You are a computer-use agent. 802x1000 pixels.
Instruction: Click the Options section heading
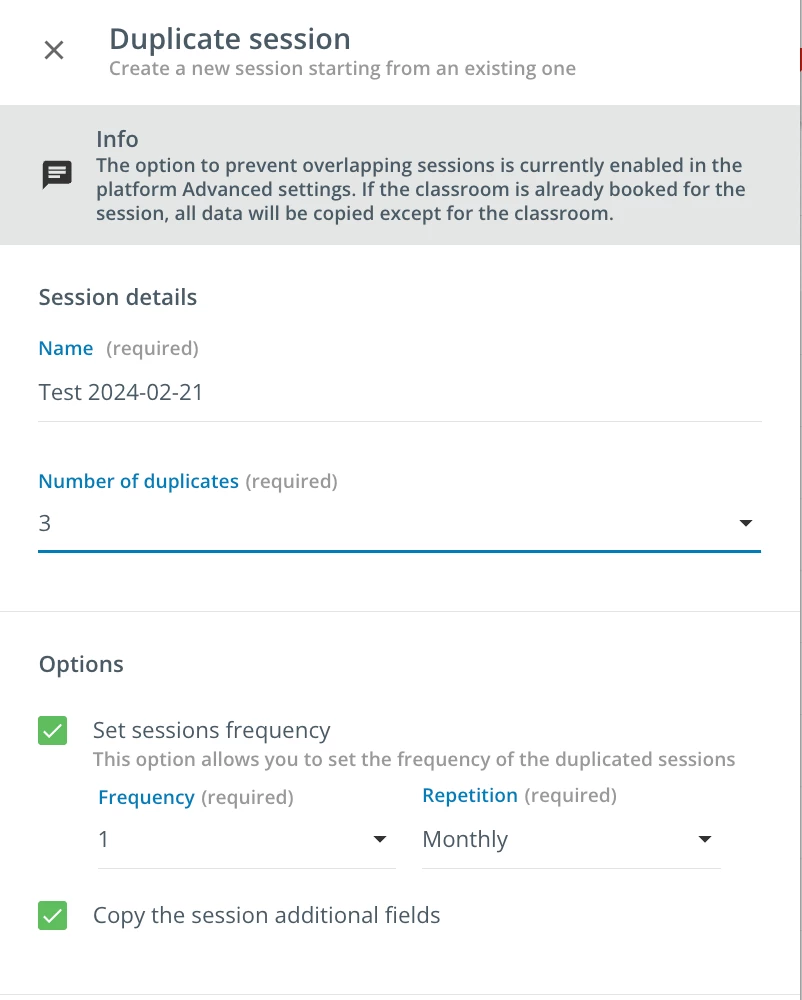point(81,664)
